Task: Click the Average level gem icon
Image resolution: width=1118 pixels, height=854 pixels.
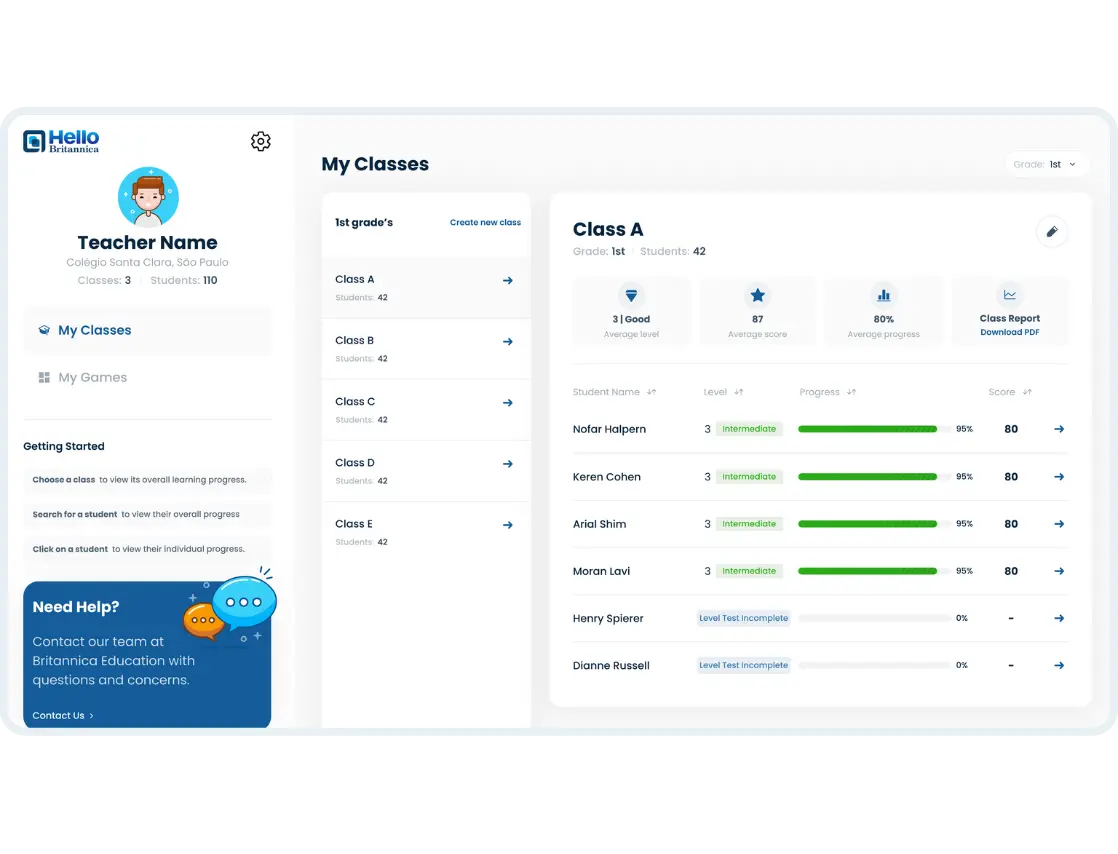Action: [x=631, y=295]
